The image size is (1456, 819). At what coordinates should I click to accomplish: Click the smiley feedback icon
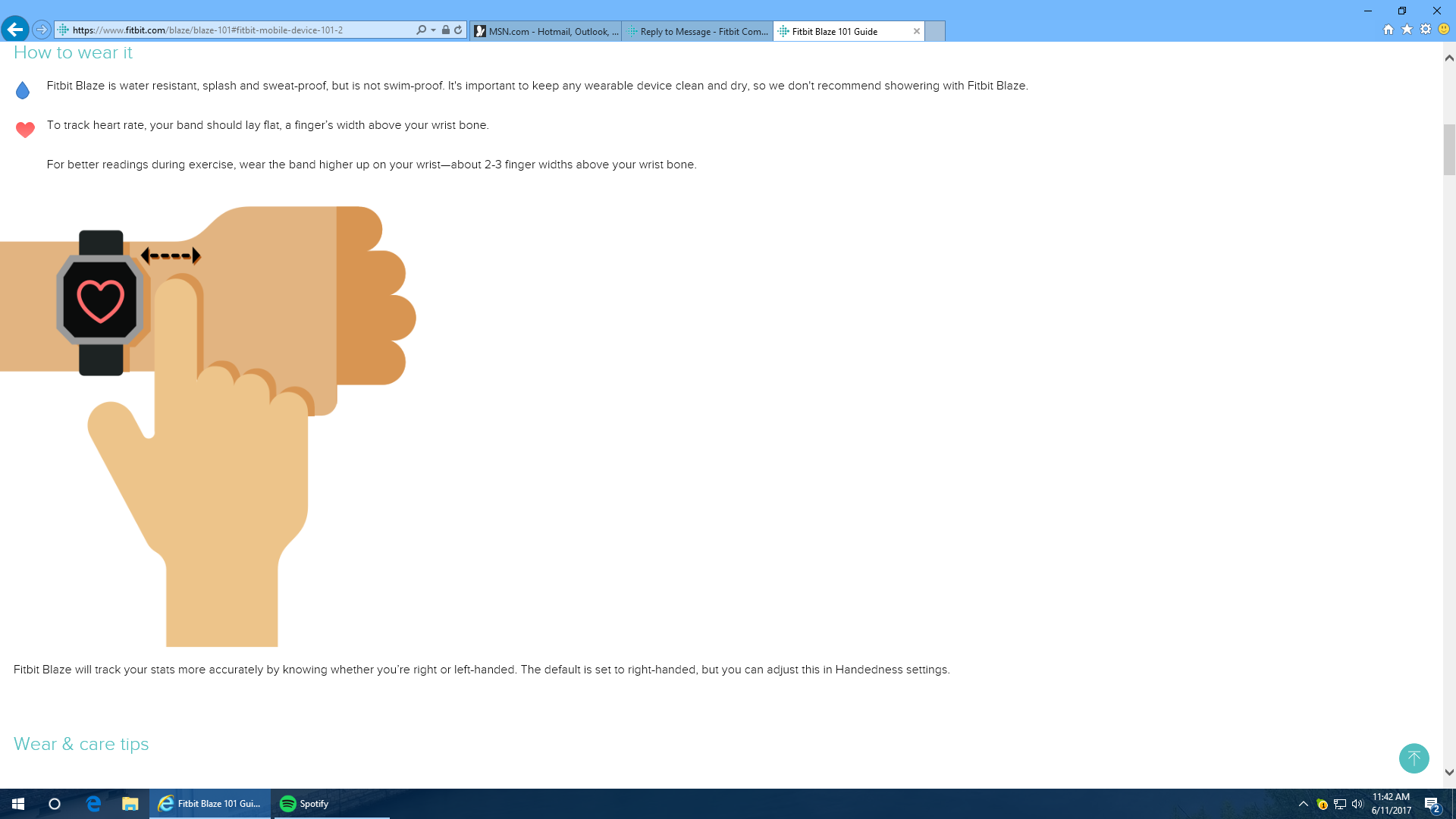(1444, 30)
